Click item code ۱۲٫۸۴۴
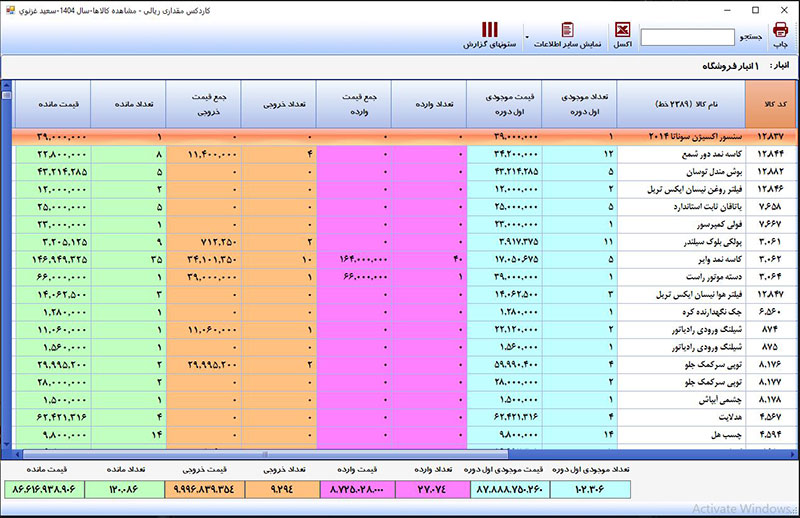 pos(770,154)
